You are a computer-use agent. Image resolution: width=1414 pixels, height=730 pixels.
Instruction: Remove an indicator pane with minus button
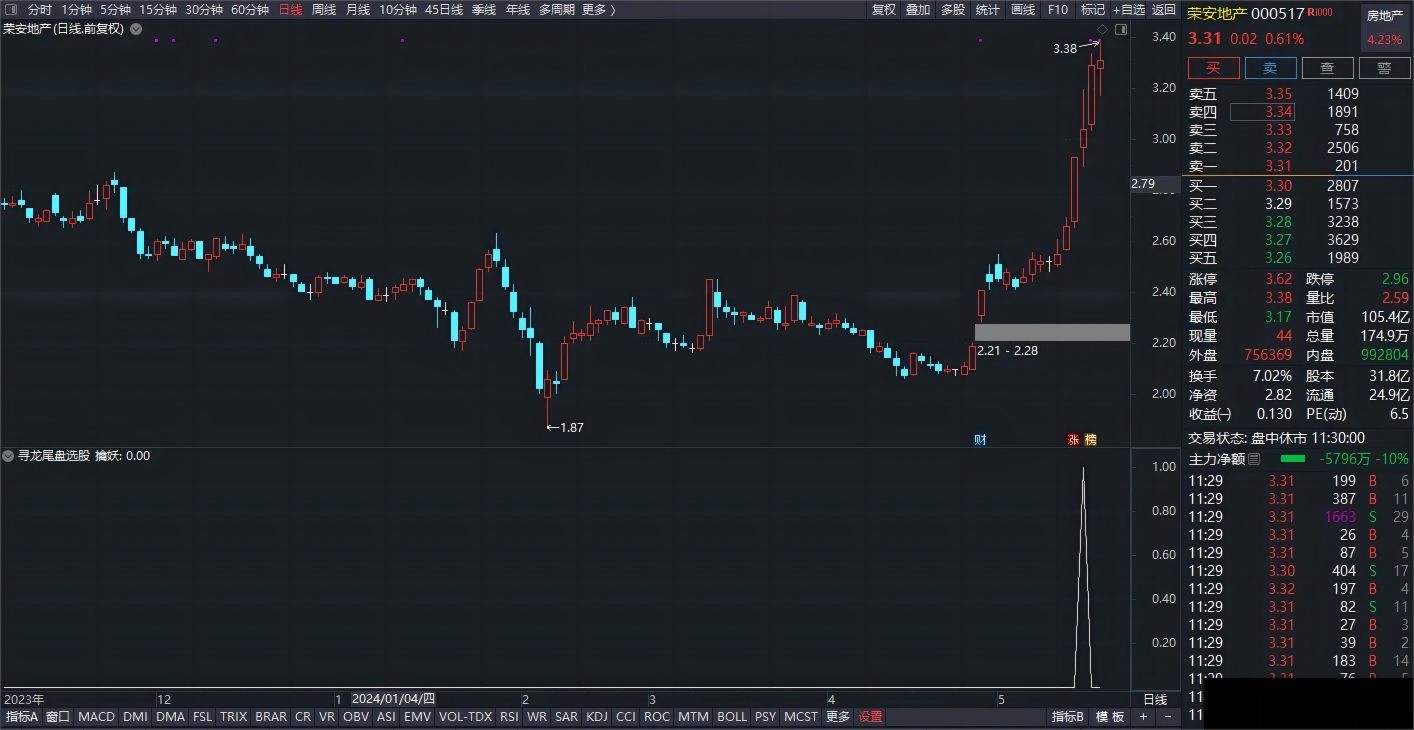point(1167,716)
